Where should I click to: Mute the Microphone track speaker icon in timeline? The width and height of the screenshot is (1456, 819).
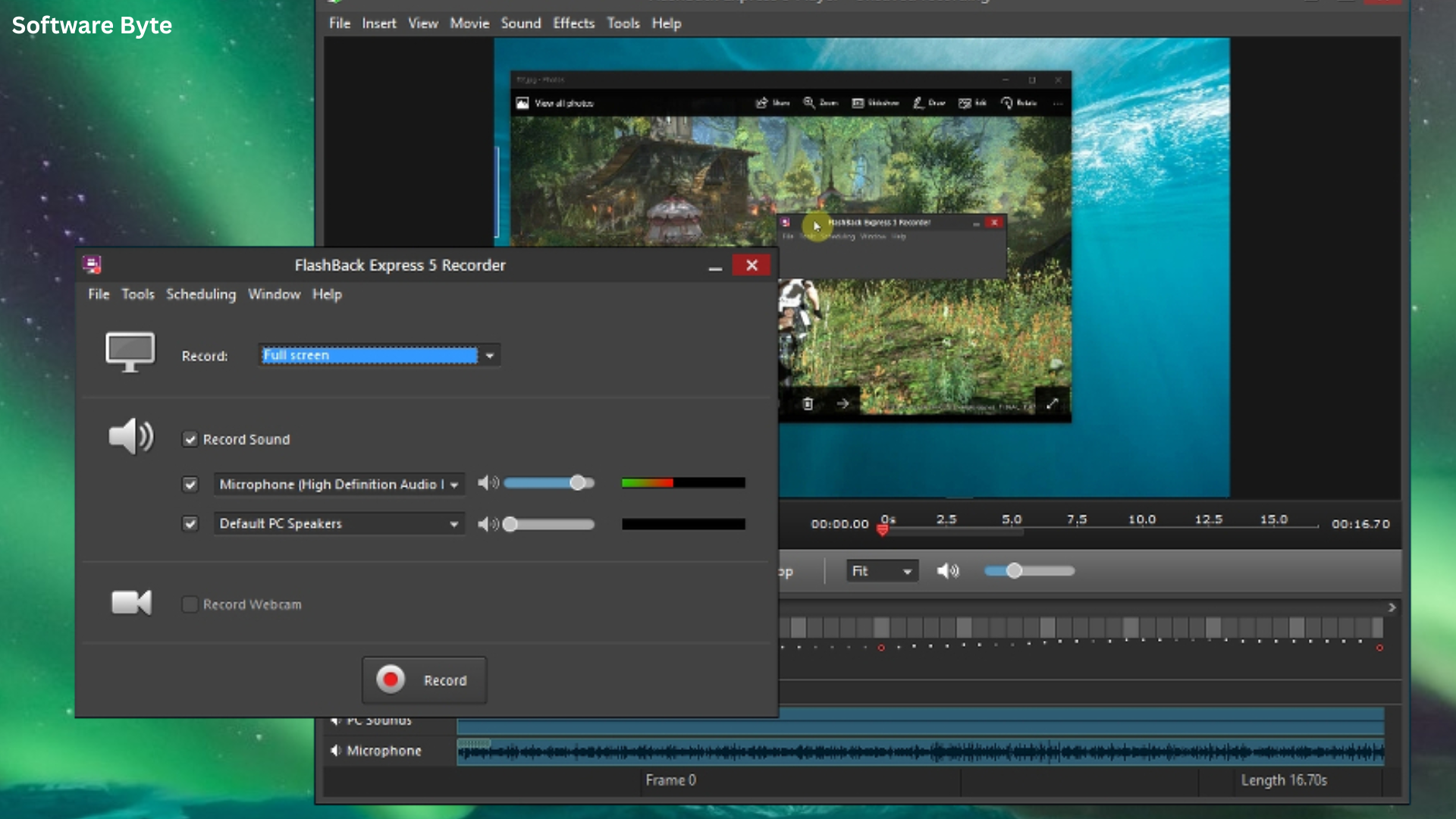tap(335, 751)
